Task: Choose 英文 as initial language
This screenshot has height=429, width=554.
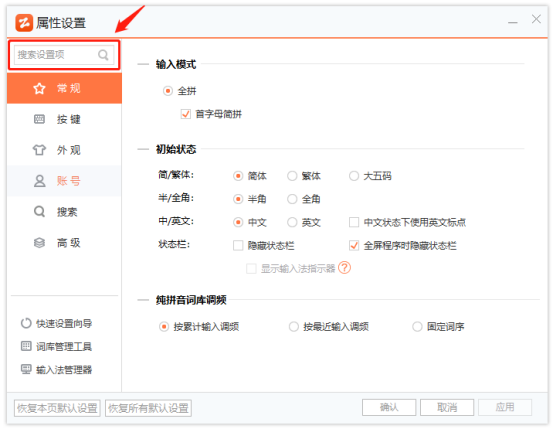Action: click(x=292, y=222)
